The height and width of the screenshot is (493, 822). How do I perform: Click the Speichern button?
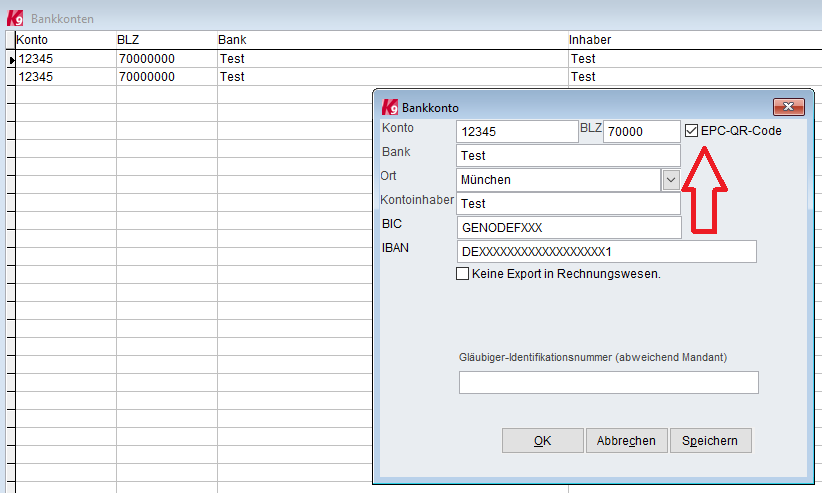pyautogui.click(x=710, y=441)
